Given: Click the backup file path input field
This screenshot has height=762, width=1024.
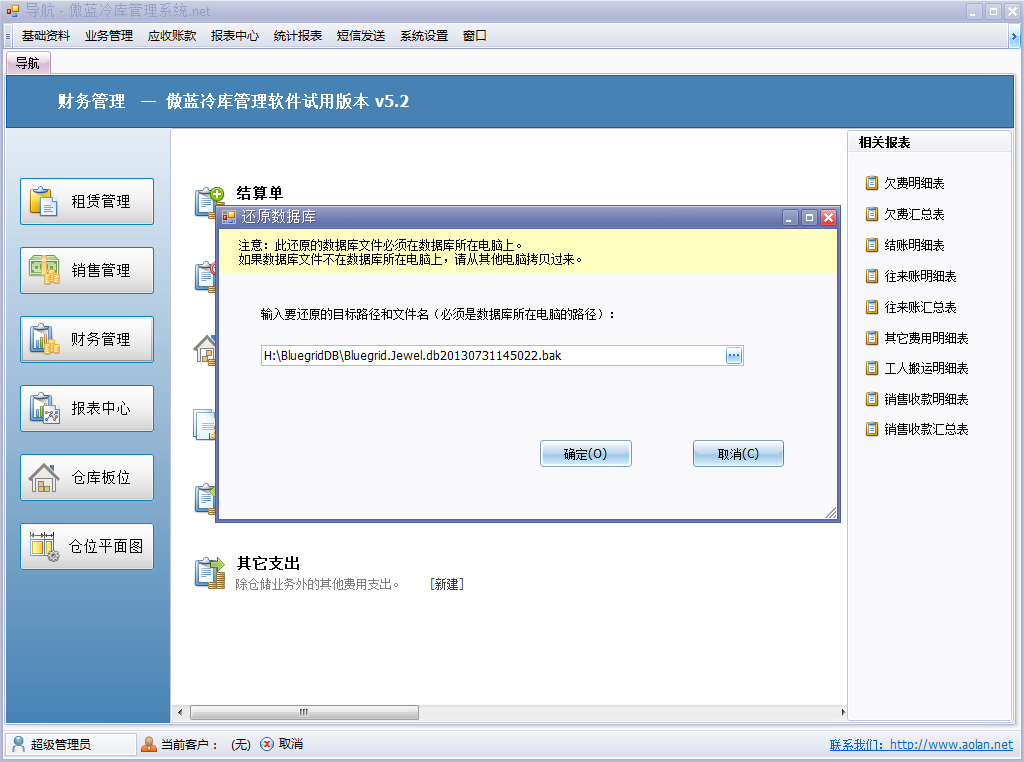Looking at the screenshot, I should coord(490,356).
